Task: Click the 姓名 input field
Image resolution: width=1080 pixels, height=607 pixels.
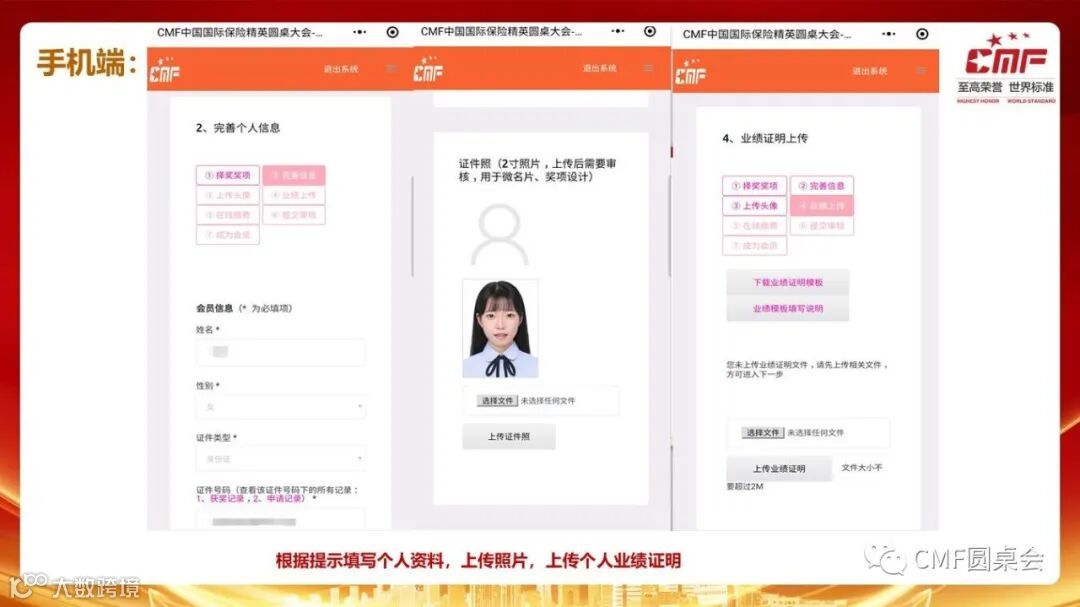Action: pos(281,352)
